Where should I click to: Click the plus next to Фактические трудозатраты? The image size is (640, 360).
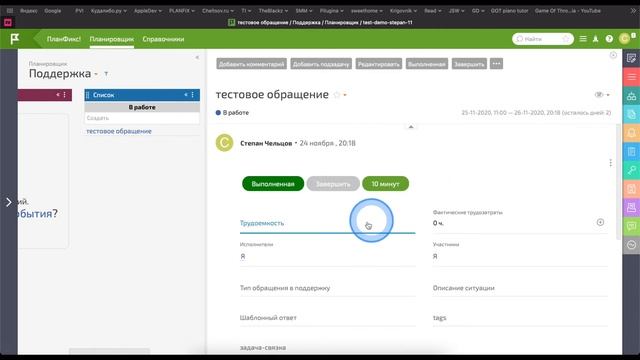coord(600,222)
